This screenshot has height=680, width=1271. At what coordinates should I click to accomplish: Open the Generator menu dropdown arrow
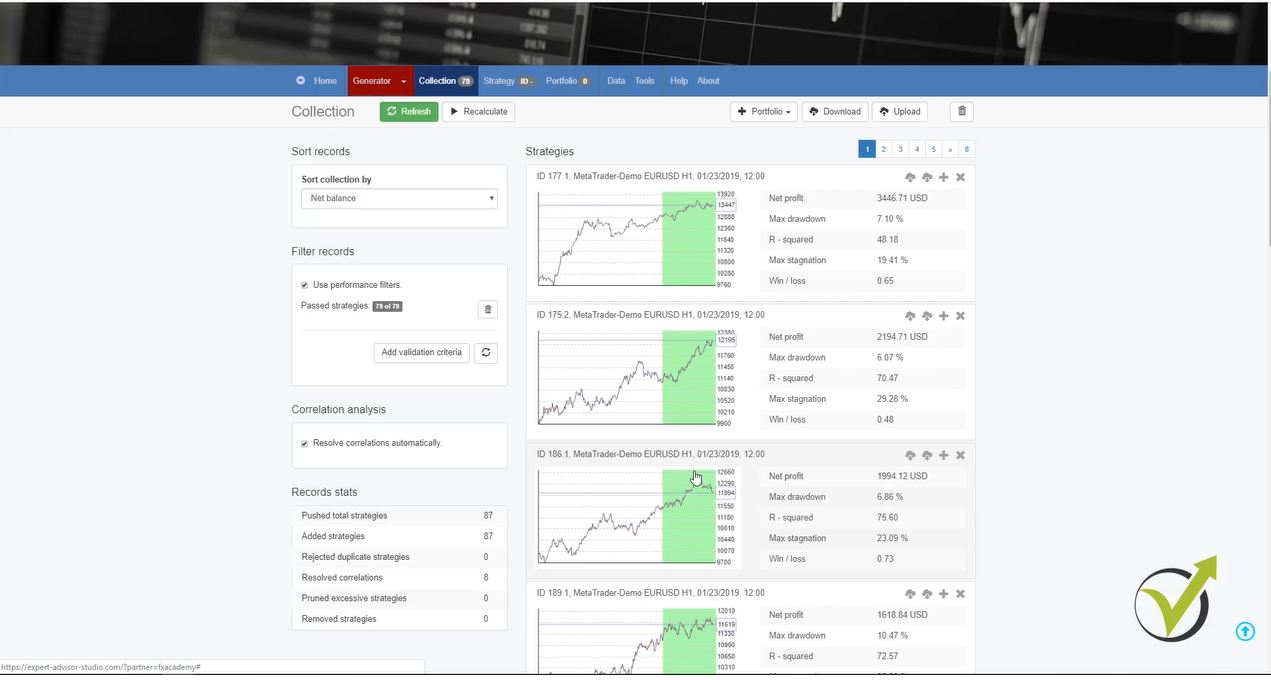point(402,81)
